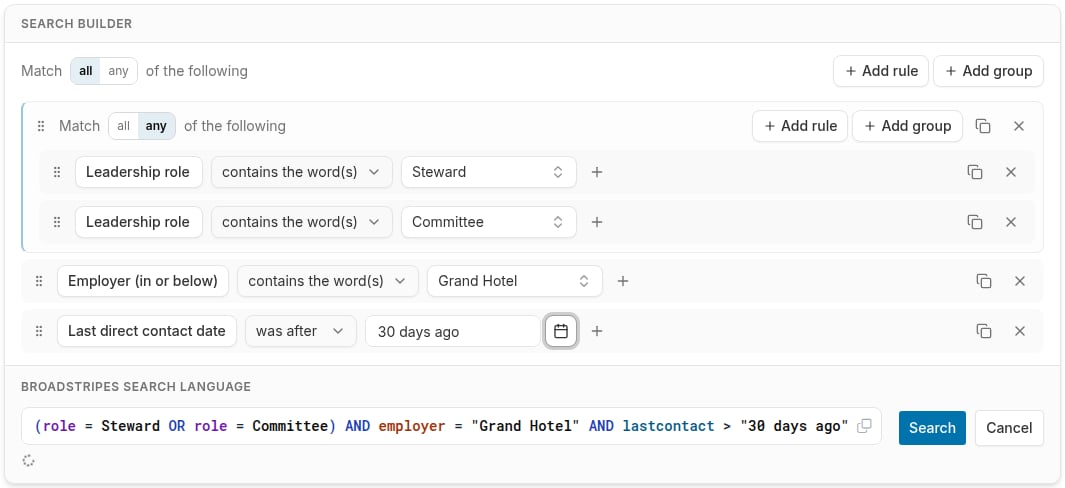Open the Grand Hotel value selector

click(x=515, y=281)
